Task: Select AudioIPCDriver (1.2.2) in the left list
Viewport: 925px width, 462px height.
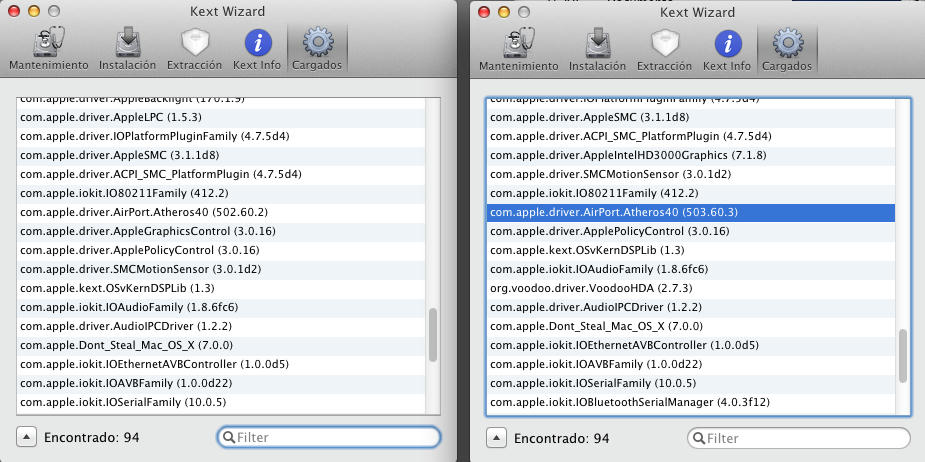Action: [x=221, y=326]
